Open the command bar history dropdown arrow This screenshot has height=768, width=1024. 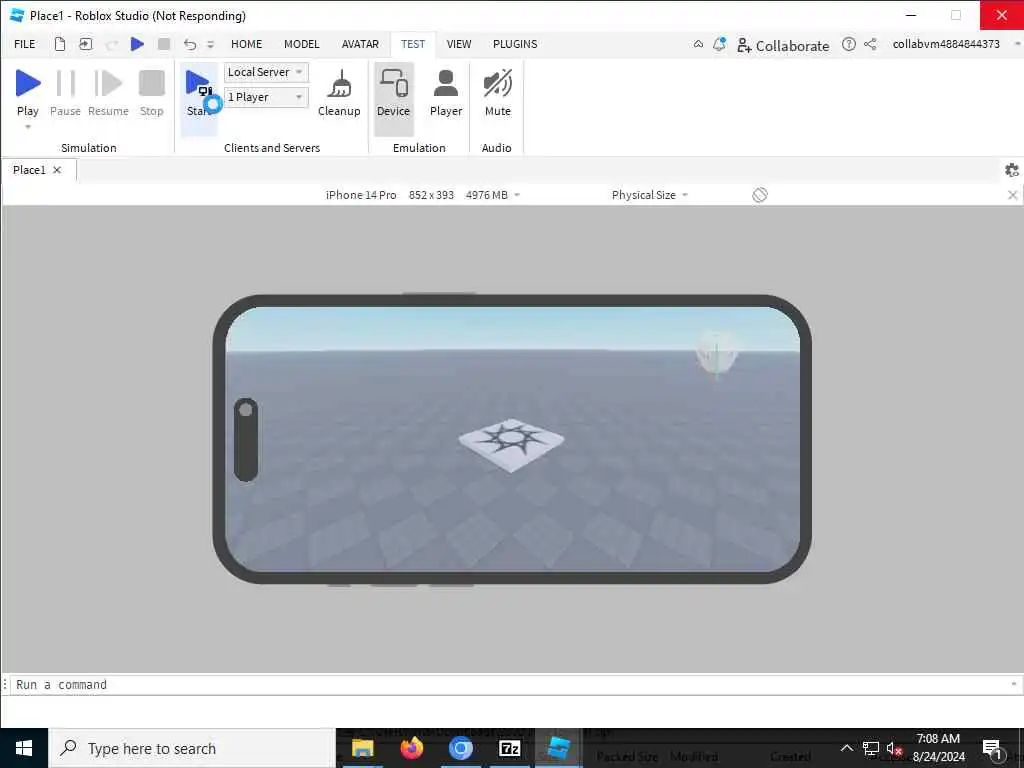click(1014, 684)
